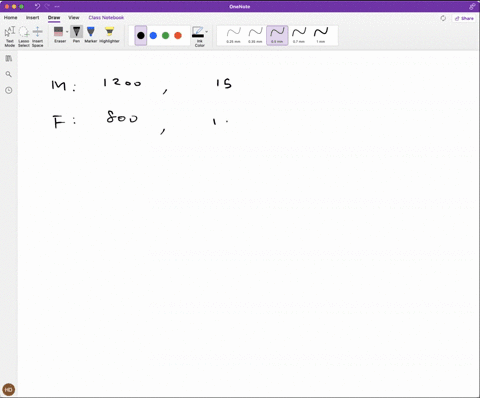
Task: Click the title bar top-right icon
Action: (472, 6)
